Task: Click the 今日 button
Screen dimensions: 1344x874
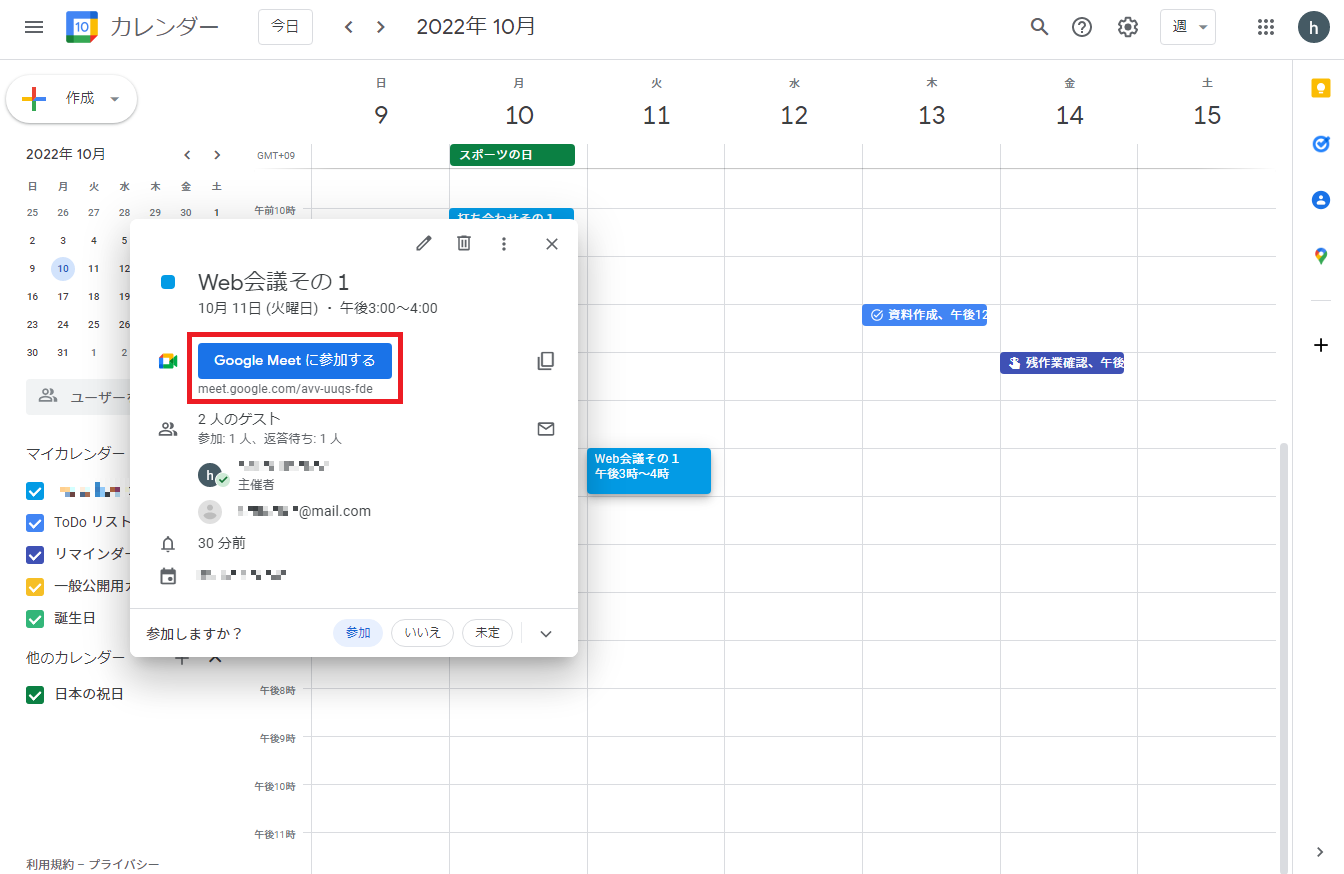Action: pyautogui.click(x=285, y=27)
